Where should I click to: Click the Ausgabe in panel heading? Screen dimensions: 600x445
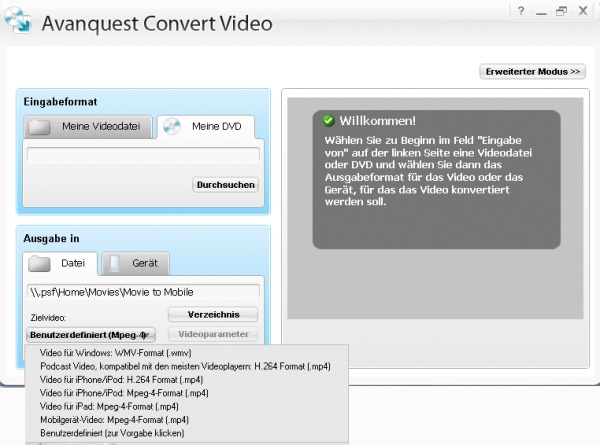pyautogui.click(x=51, y=238)
